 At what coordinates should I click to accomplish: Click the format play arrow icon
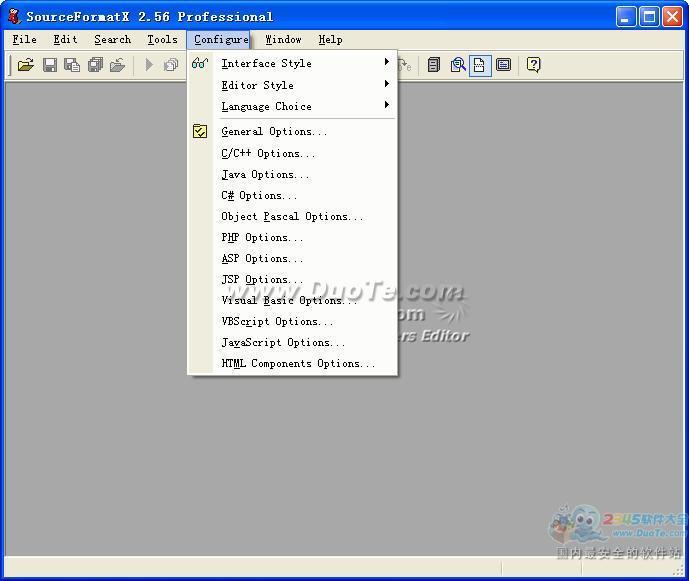click(x=149, y=65)
